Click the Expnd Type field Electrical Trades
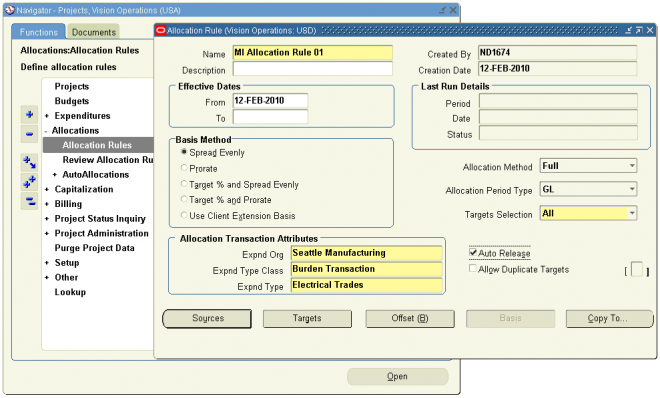Viewport: 660px width, 398px height. pos(367,285)
